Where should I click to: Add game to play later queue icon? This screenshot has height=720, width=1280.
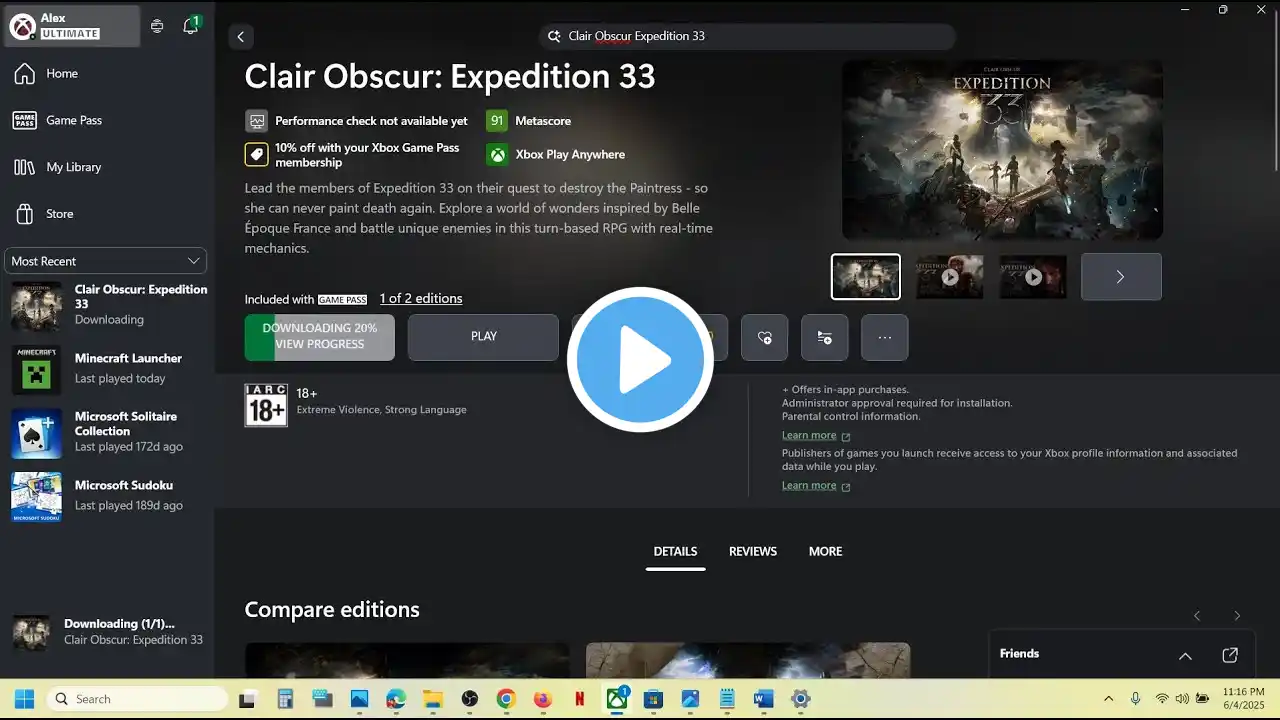[x=824, y=338]
